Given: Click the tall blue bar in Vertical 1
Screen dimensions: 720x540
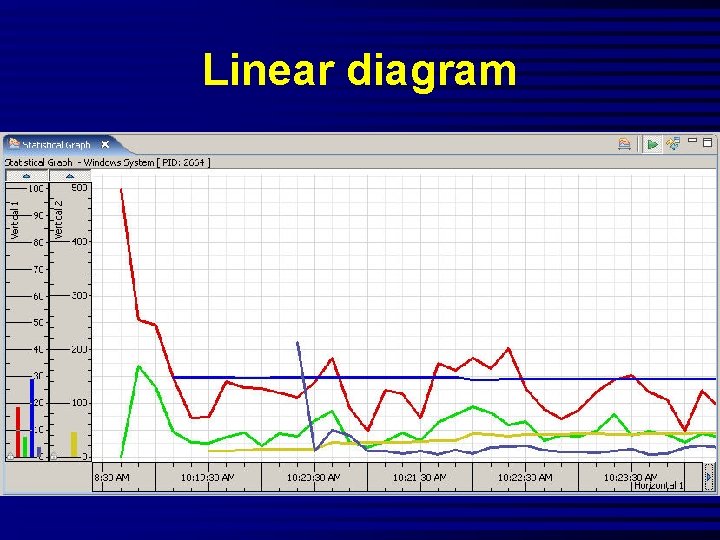Looking at the screenshot, I should click(32, 418).
